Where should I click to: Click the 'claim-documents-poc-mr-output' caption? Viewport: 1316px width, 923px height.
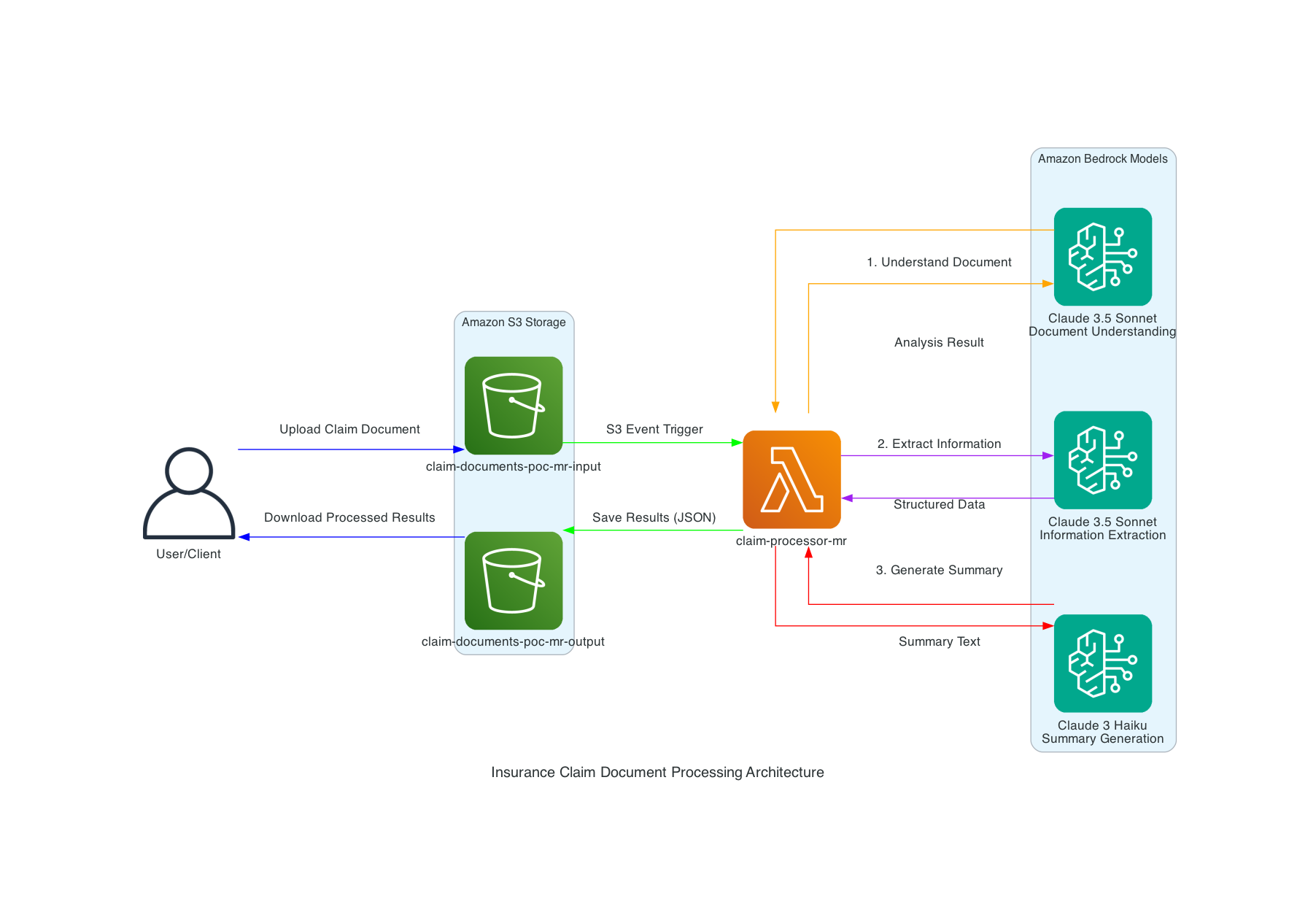(x=513, y=641)
